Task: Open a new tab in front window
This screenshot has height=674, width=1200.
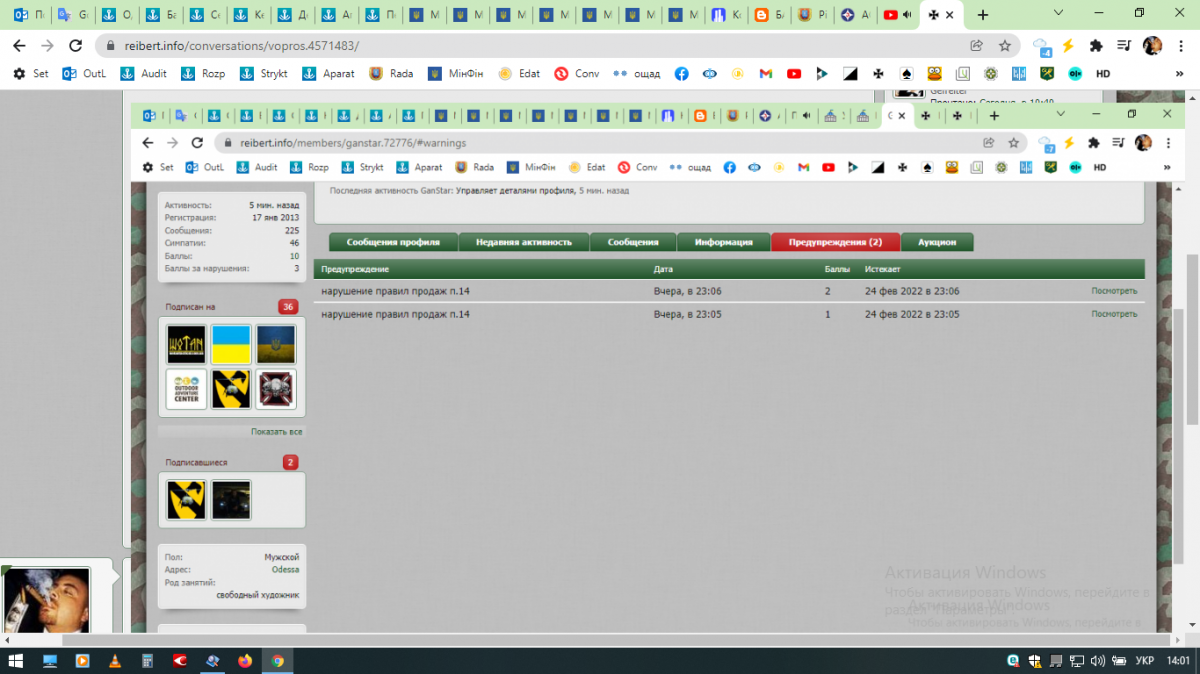Action: coord(994,115)
